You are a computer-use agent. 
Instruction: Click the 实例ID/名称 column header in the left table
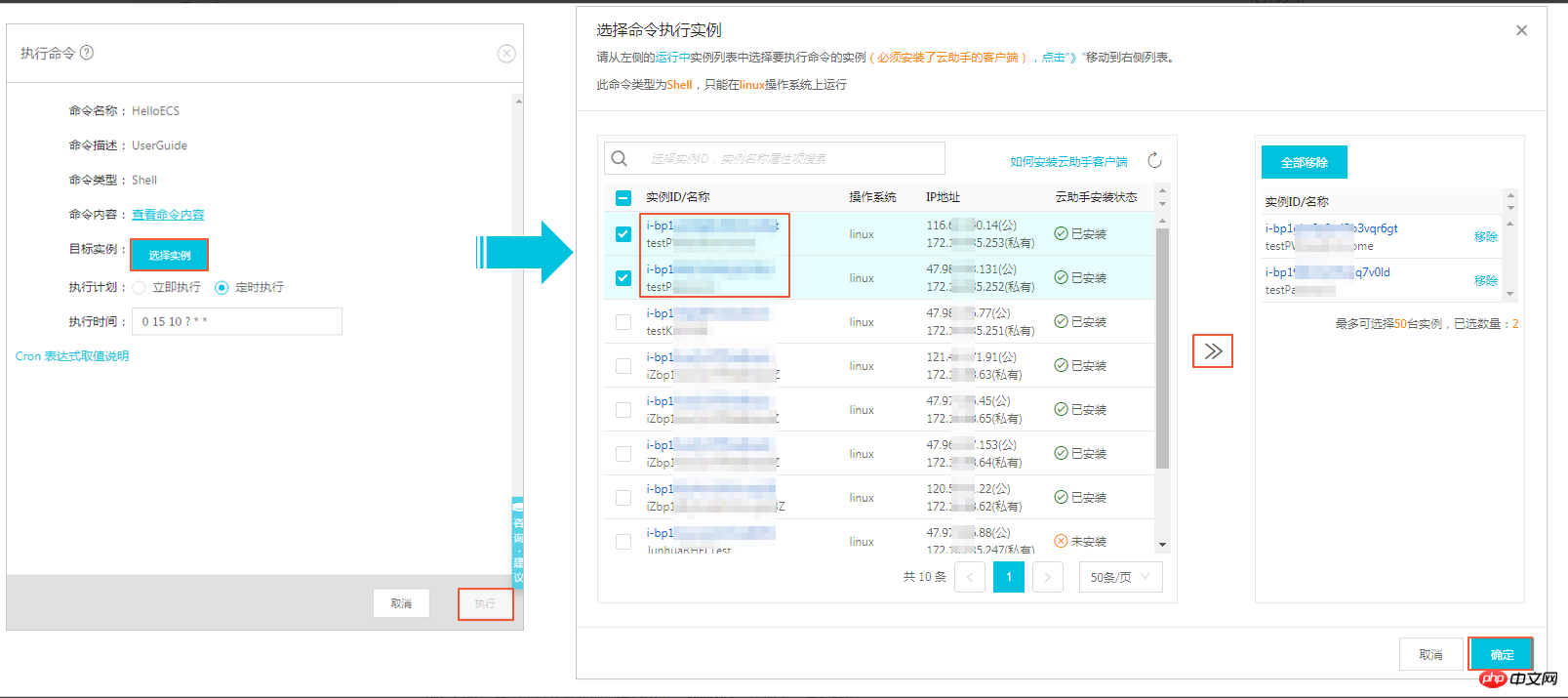tap(678, 197)
